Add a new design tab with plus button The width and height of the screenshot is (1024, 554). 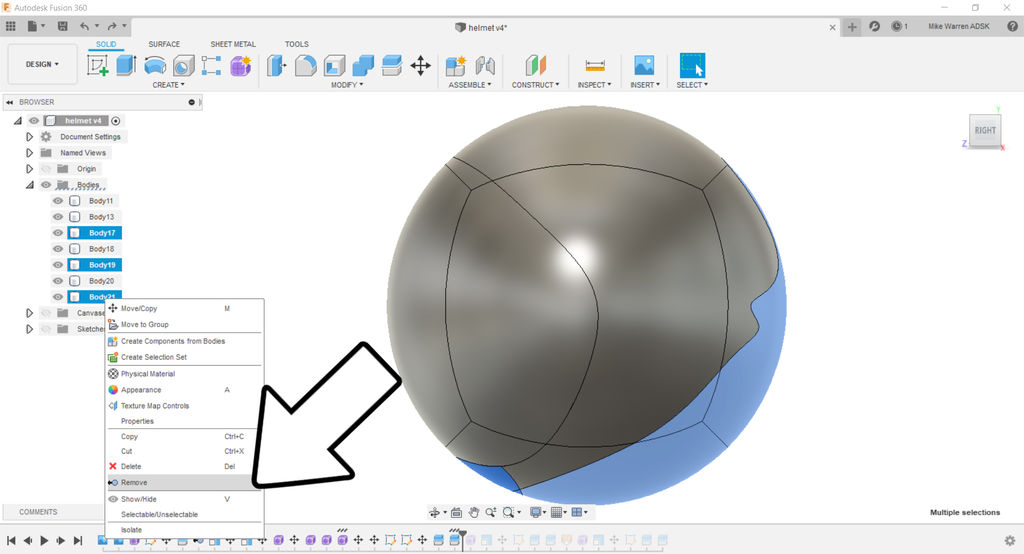[x=852, y=27]
